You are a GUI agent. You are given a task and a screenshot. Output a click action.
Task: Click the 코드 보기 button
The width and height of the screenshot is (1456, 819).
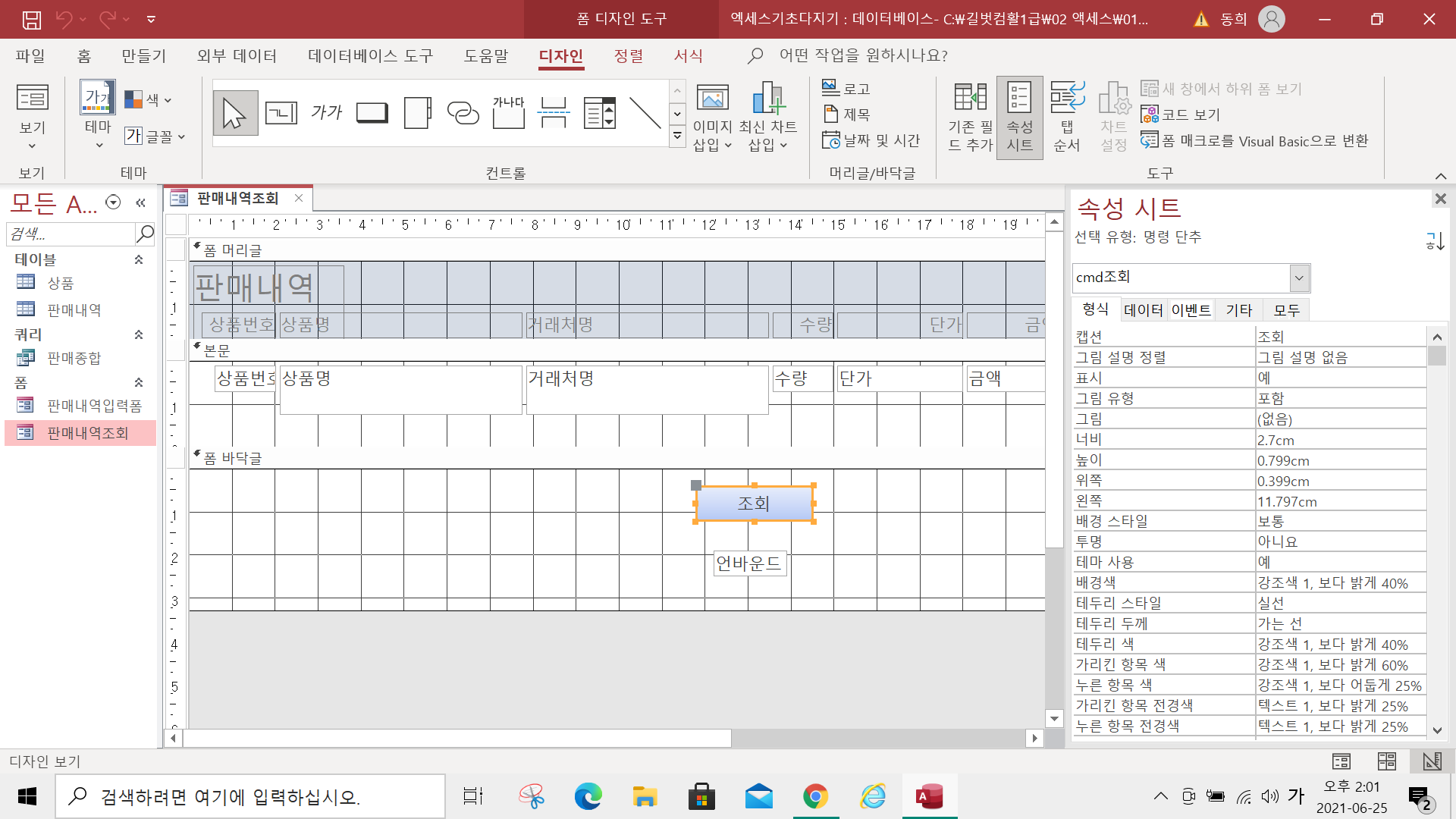coord(1181,115)
